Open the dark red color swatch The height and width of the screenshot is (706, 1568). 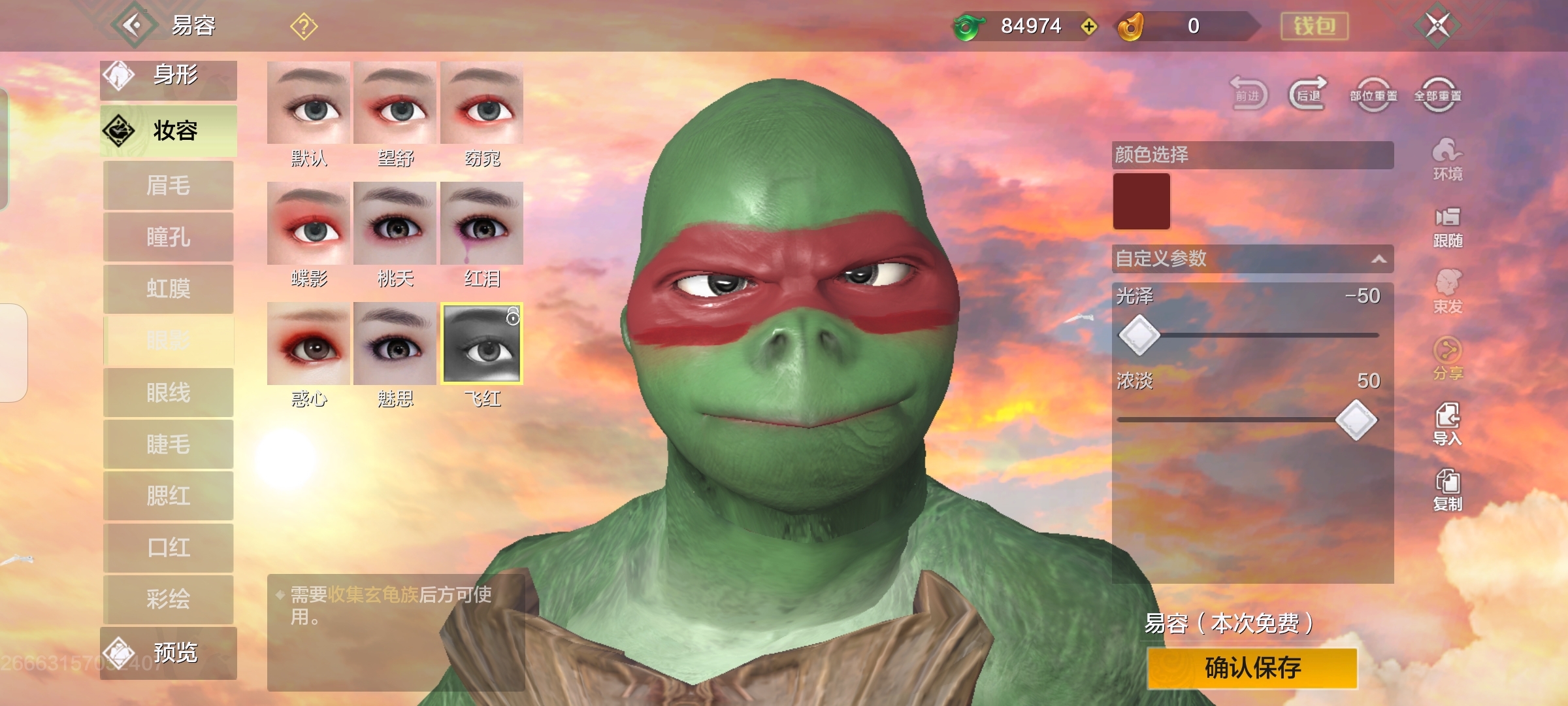click(x=1141, y=201)
